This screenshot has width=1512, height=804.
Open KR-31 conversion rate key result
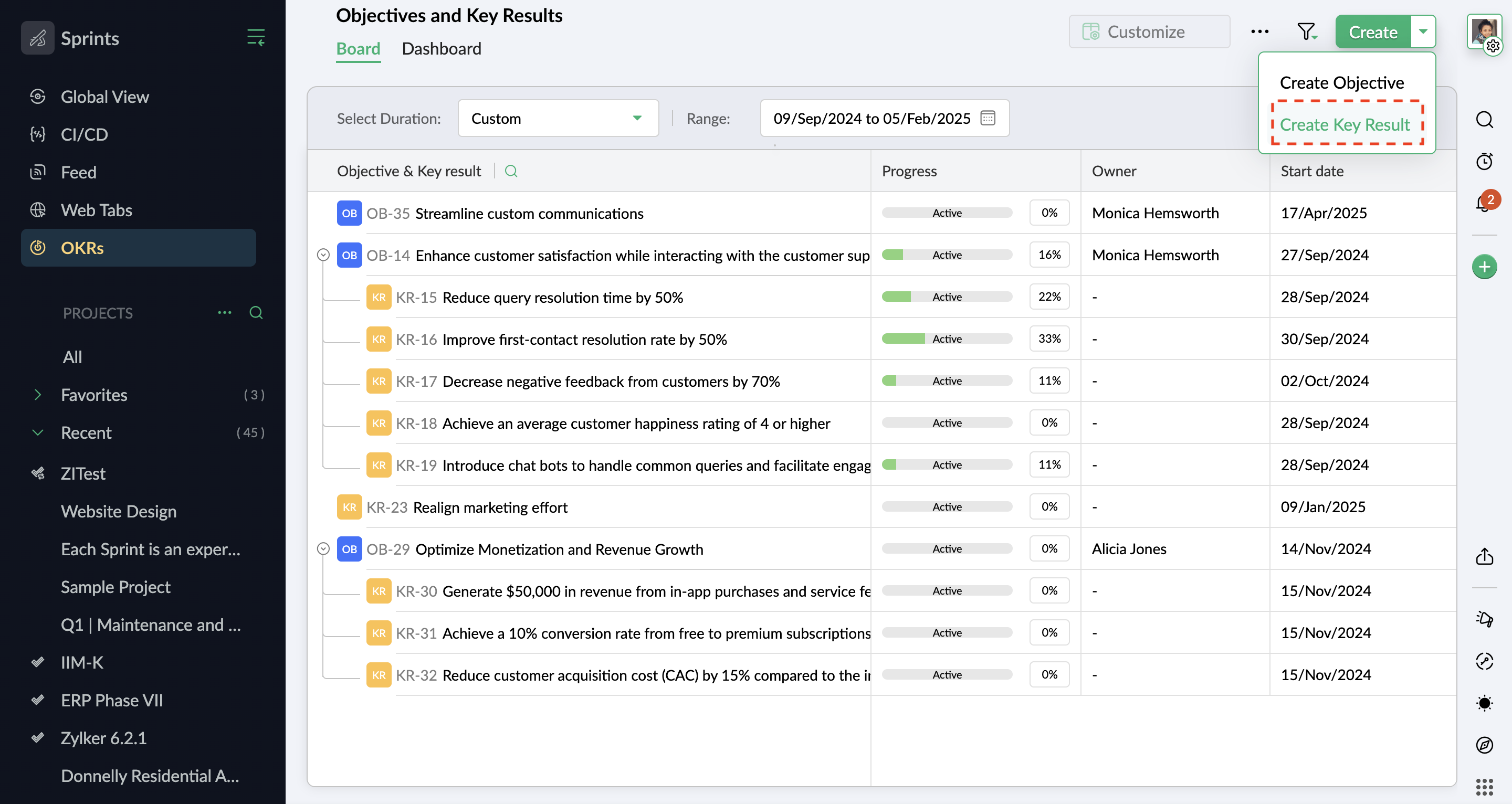656,634
